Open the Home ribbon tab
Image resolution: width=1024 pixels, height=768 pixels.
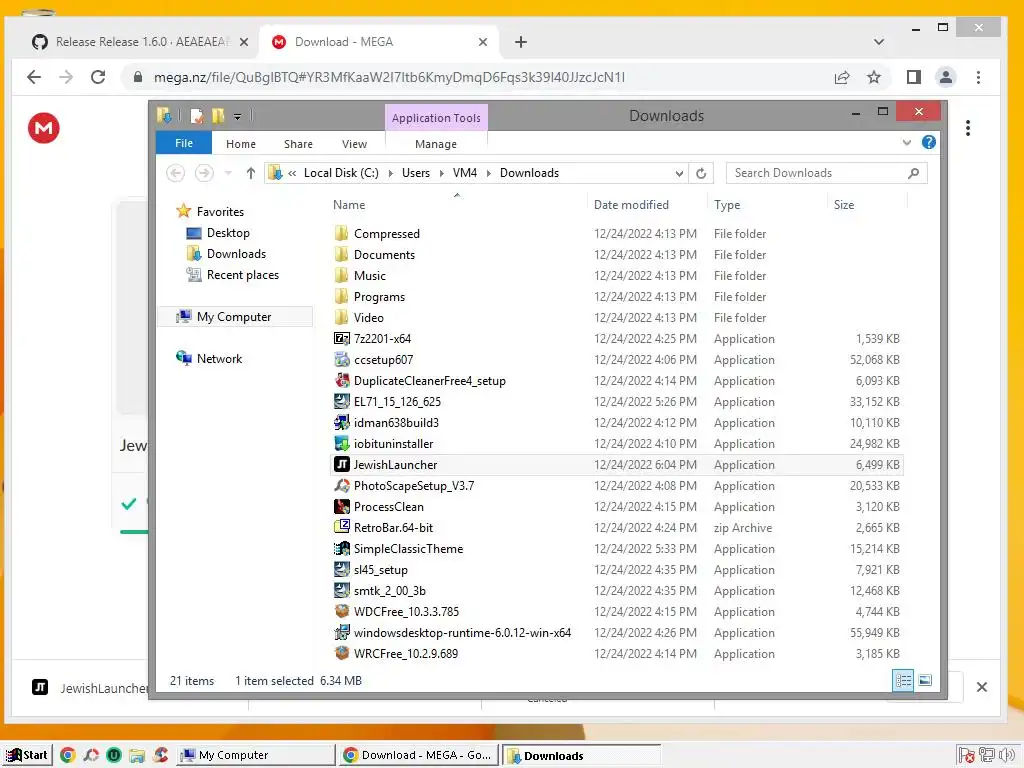[x=241, y=144]
